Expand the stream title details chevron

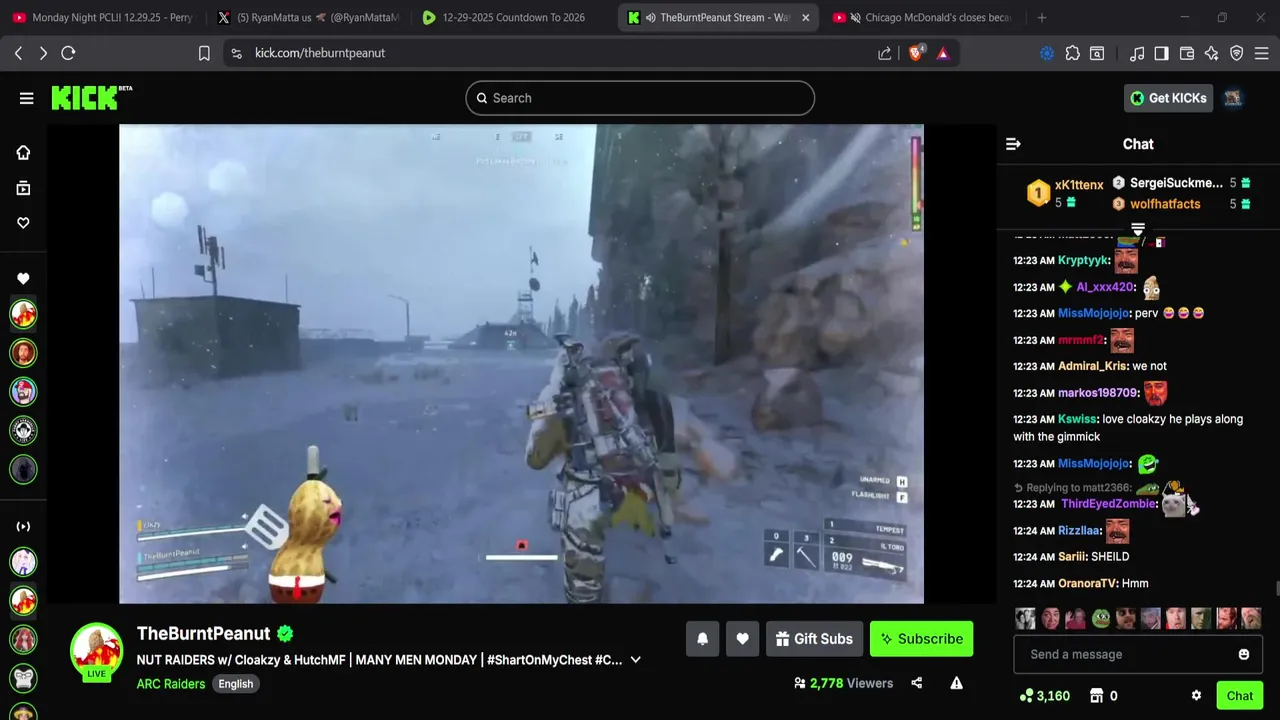point(635,660)
